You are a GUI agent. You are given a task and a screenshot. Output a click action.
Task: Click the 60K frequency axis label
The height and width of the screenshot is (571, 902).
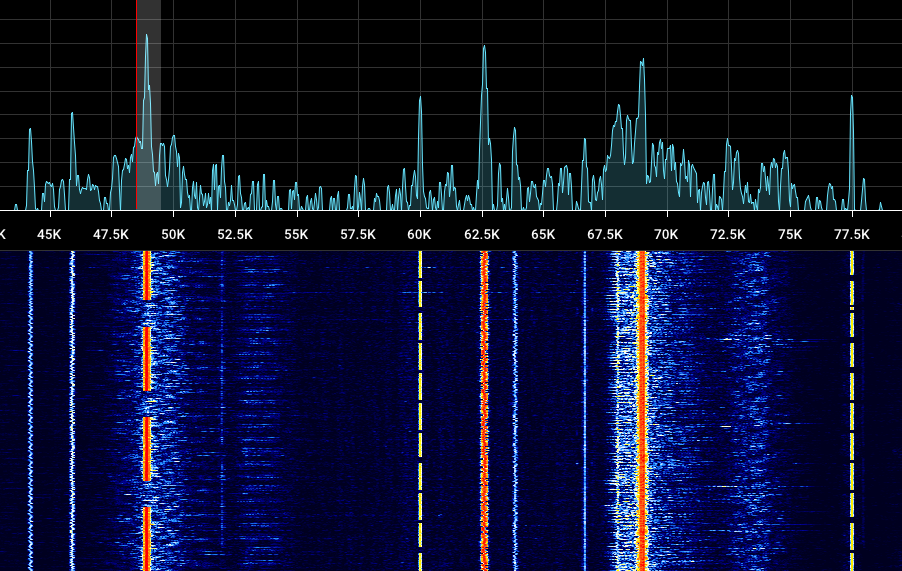click(419, 235)
